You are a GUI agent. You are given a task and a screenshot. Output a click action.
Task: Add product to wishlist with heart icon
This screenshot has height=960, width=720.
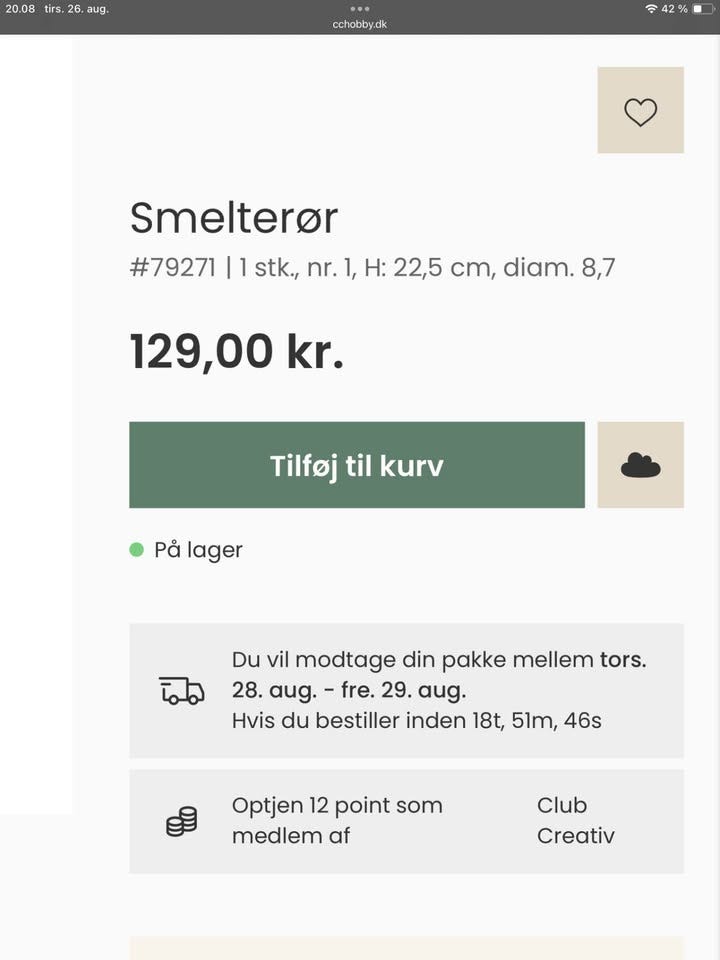point(640,111)
